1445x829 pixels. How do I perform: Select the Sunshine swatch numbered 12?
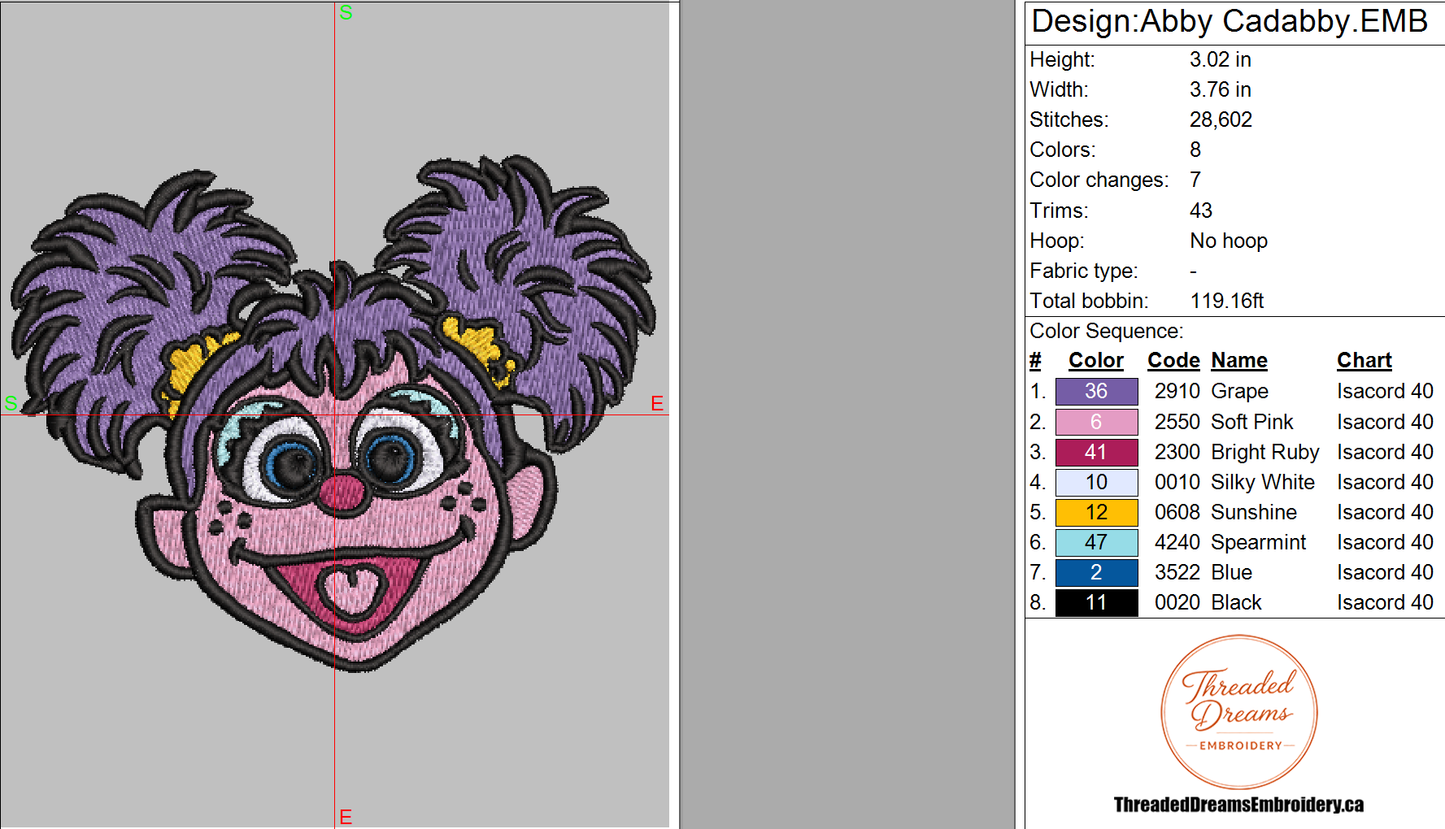[1096, 512]
